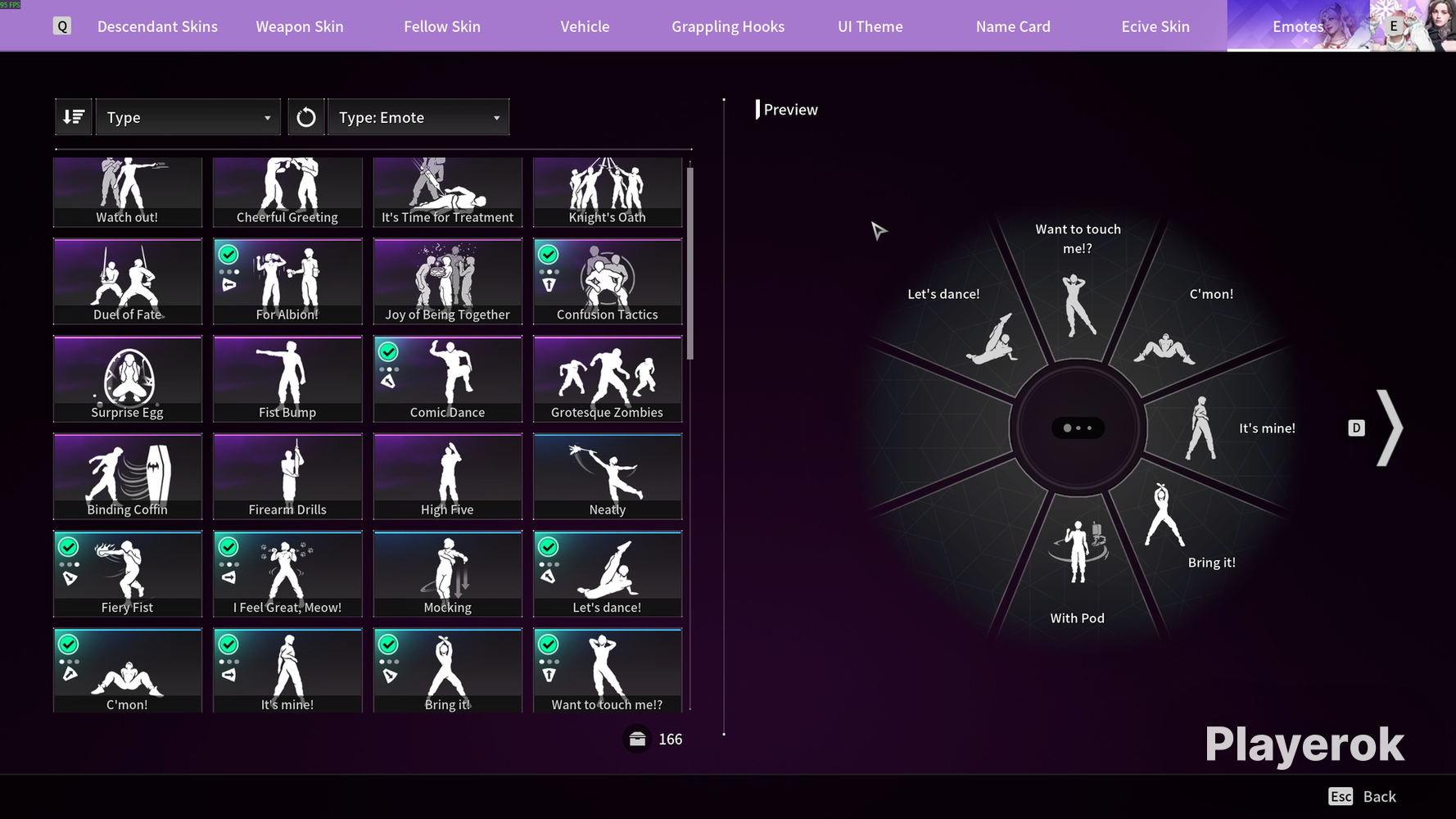The width and height of the screenshot is (1456, 819).
Task: Switch to the Descendant Skins tab
Action: (157, 26)
